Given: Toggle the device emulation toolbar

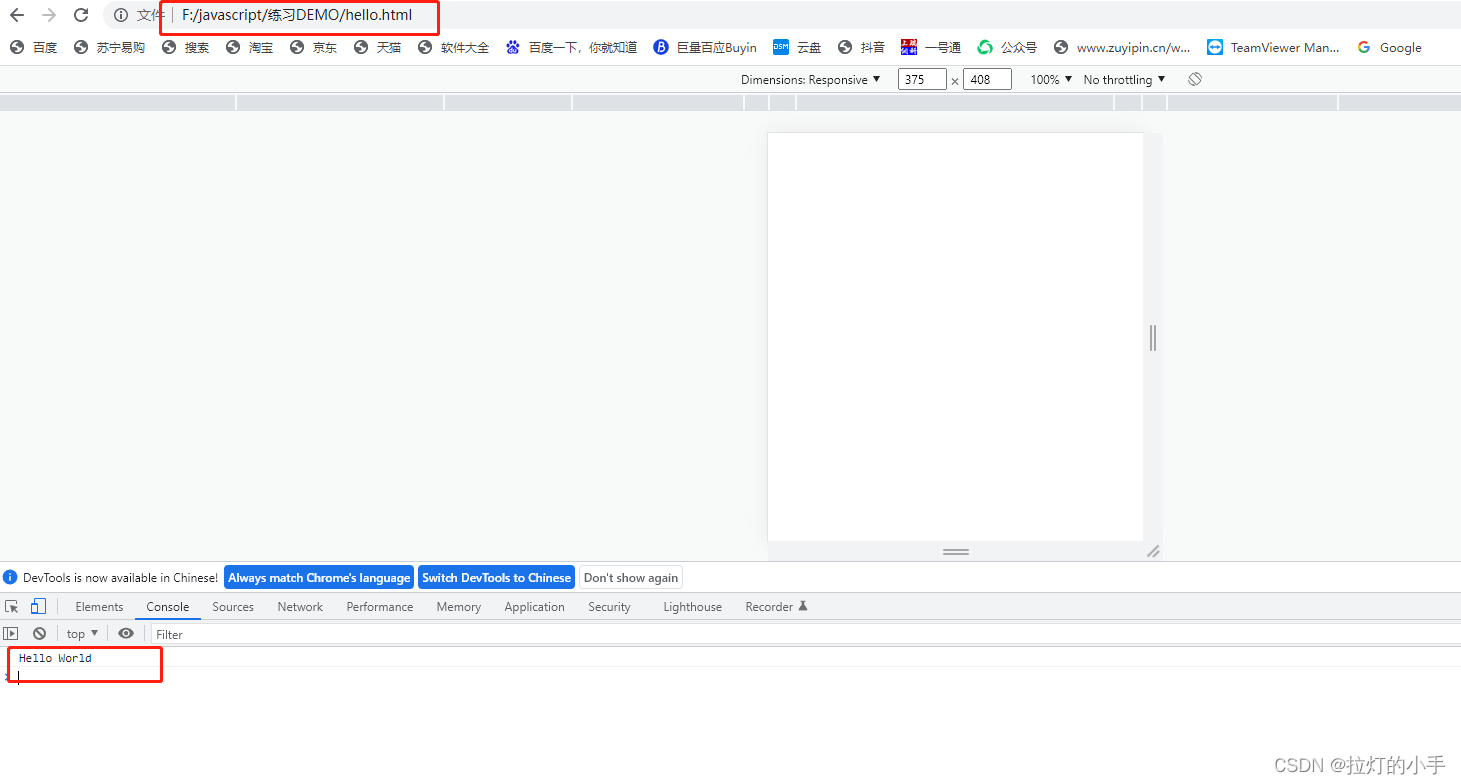Looking at the screenshot, I should coord(38,606).
